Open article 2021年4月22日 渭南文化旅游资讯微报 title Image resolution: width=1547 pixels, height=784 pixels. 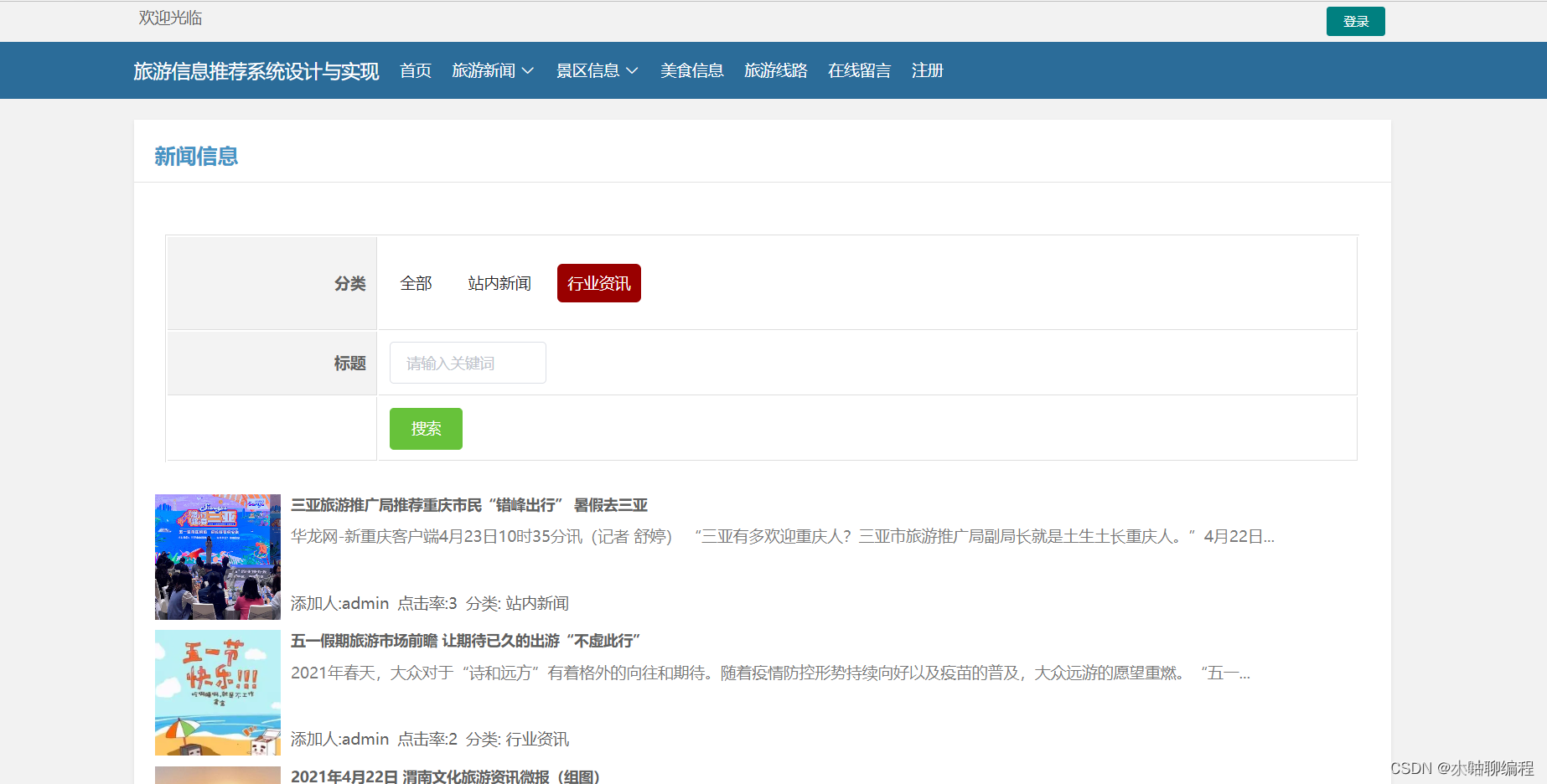[446, 776]
